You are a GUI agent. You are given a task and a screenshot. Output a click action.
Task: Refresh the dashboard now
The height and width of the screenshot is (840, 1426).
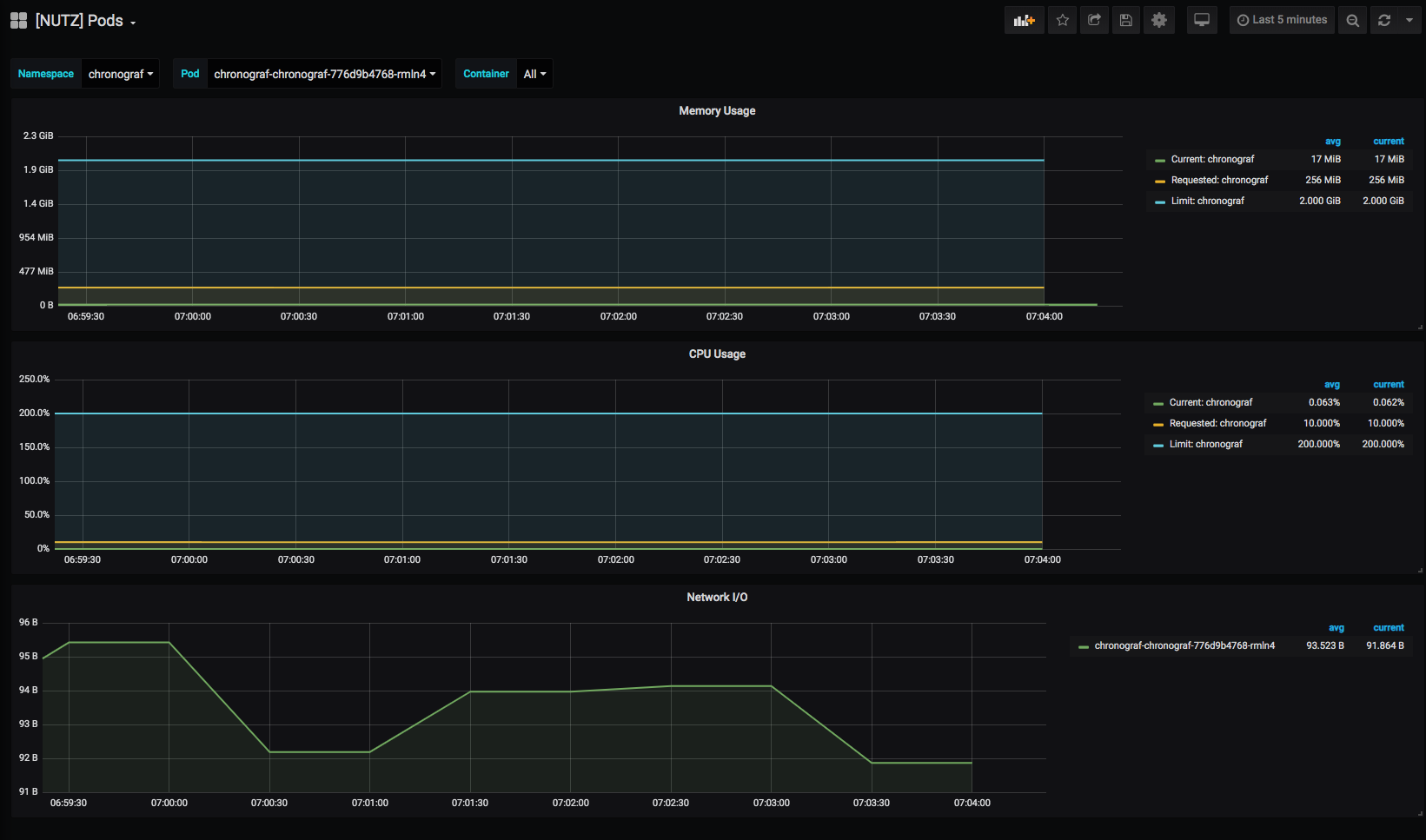[x=1384, y=20]
